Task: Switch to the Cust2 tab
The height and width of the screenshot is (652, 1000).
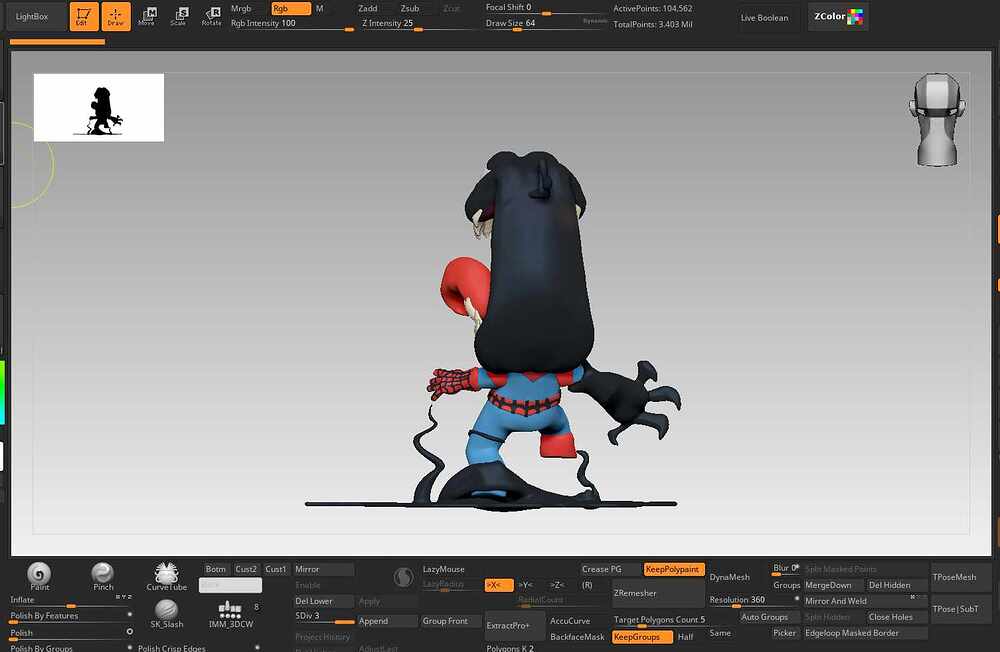Action: click(246, 569)
